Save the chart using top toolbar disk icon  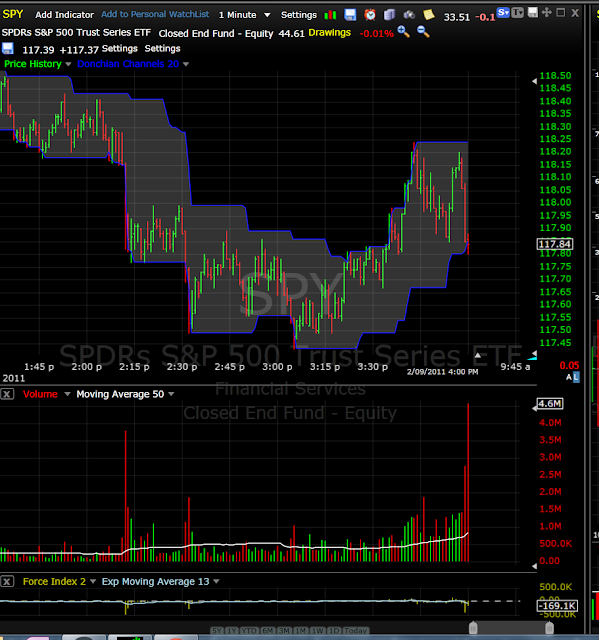(350, 15)
